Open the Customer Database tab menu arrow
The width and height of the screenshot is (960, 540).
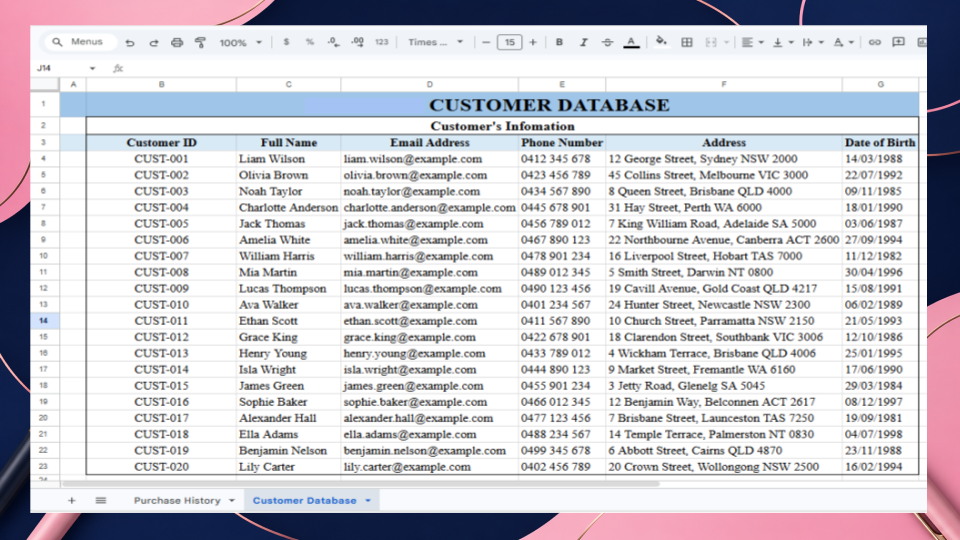coord(368,500)
